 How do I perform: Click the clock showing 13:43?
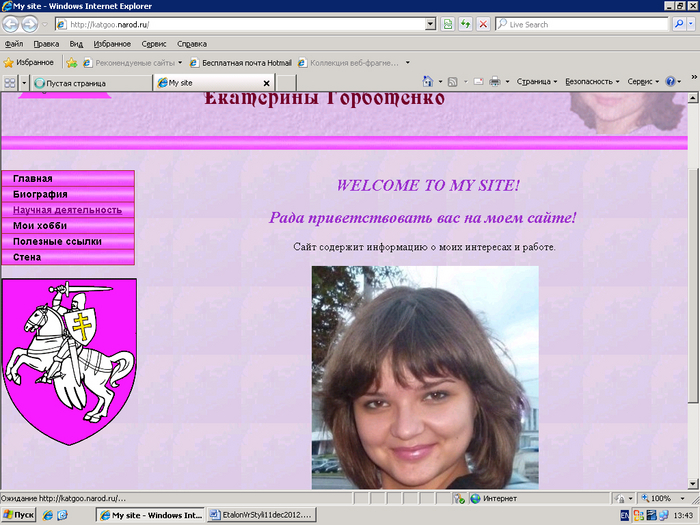coord(683,516)
